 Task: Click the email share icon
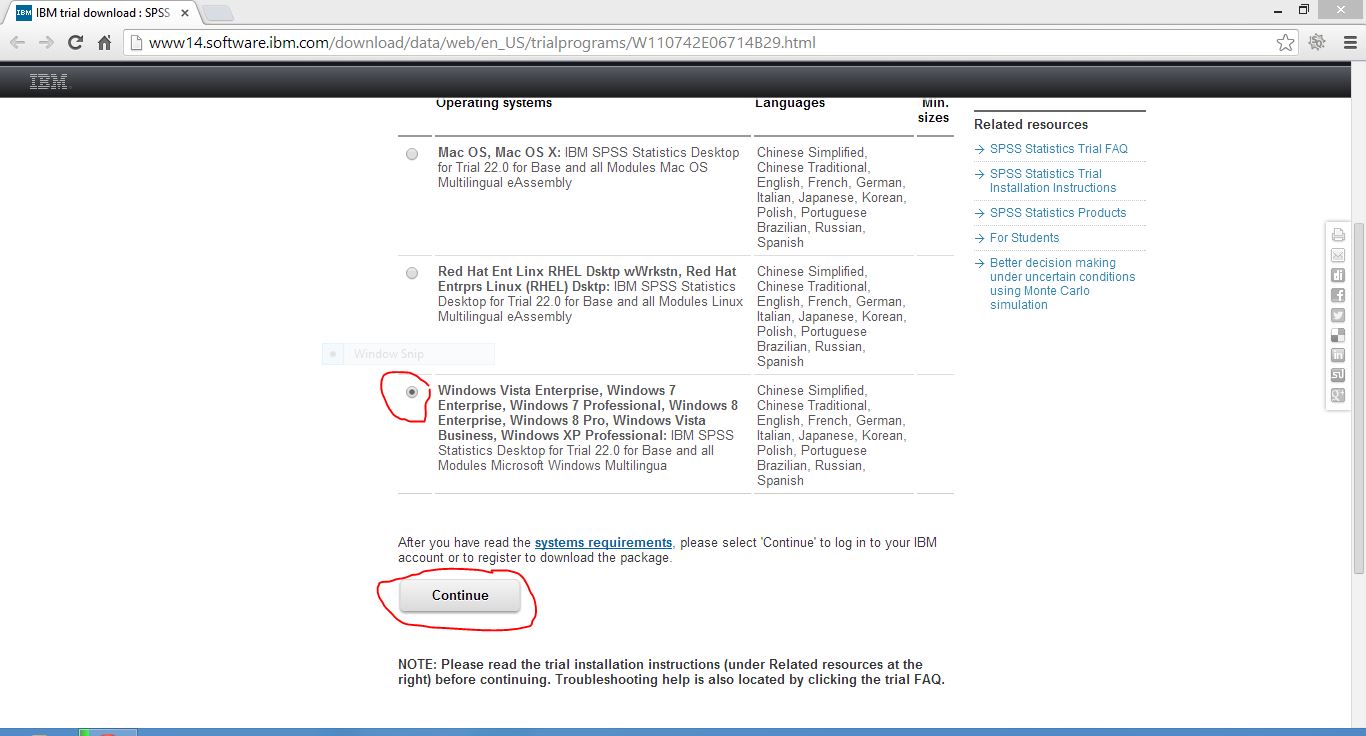[1338, 255]
